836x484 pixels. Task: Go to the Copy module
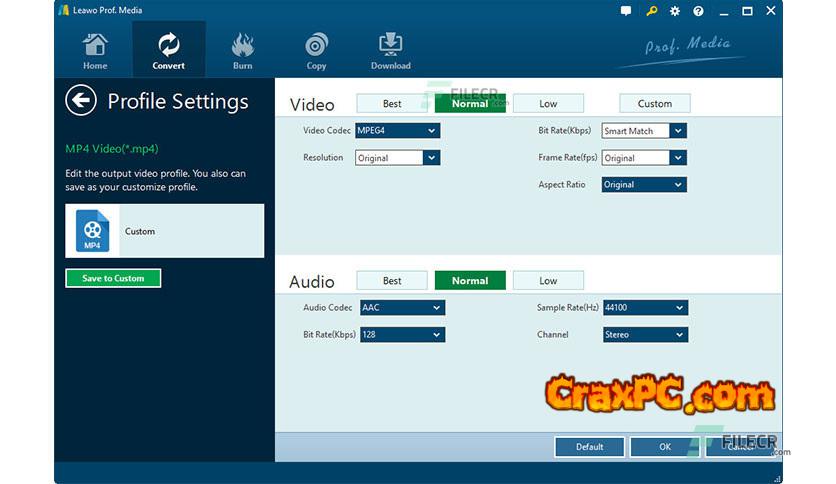coord(316,51)
